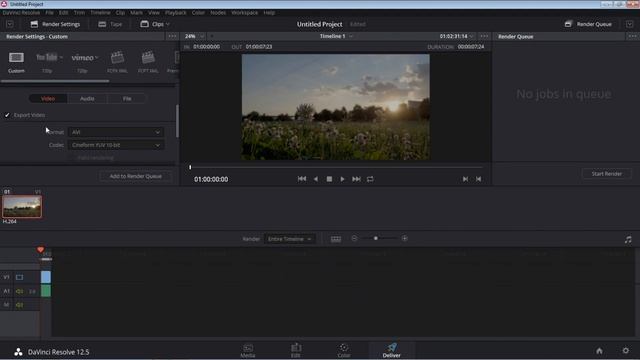Click the render settings vertical scrollbar
Screen dimensions: 640x360
click(x=177, y=121)
